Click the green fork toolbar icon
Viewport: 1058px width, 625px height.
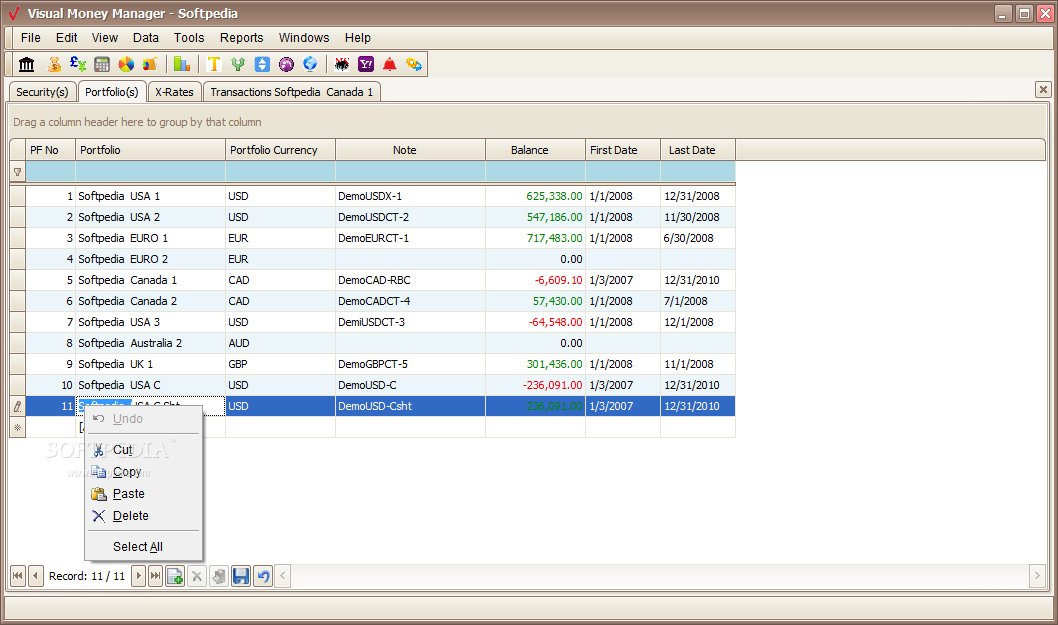[238, 64]
